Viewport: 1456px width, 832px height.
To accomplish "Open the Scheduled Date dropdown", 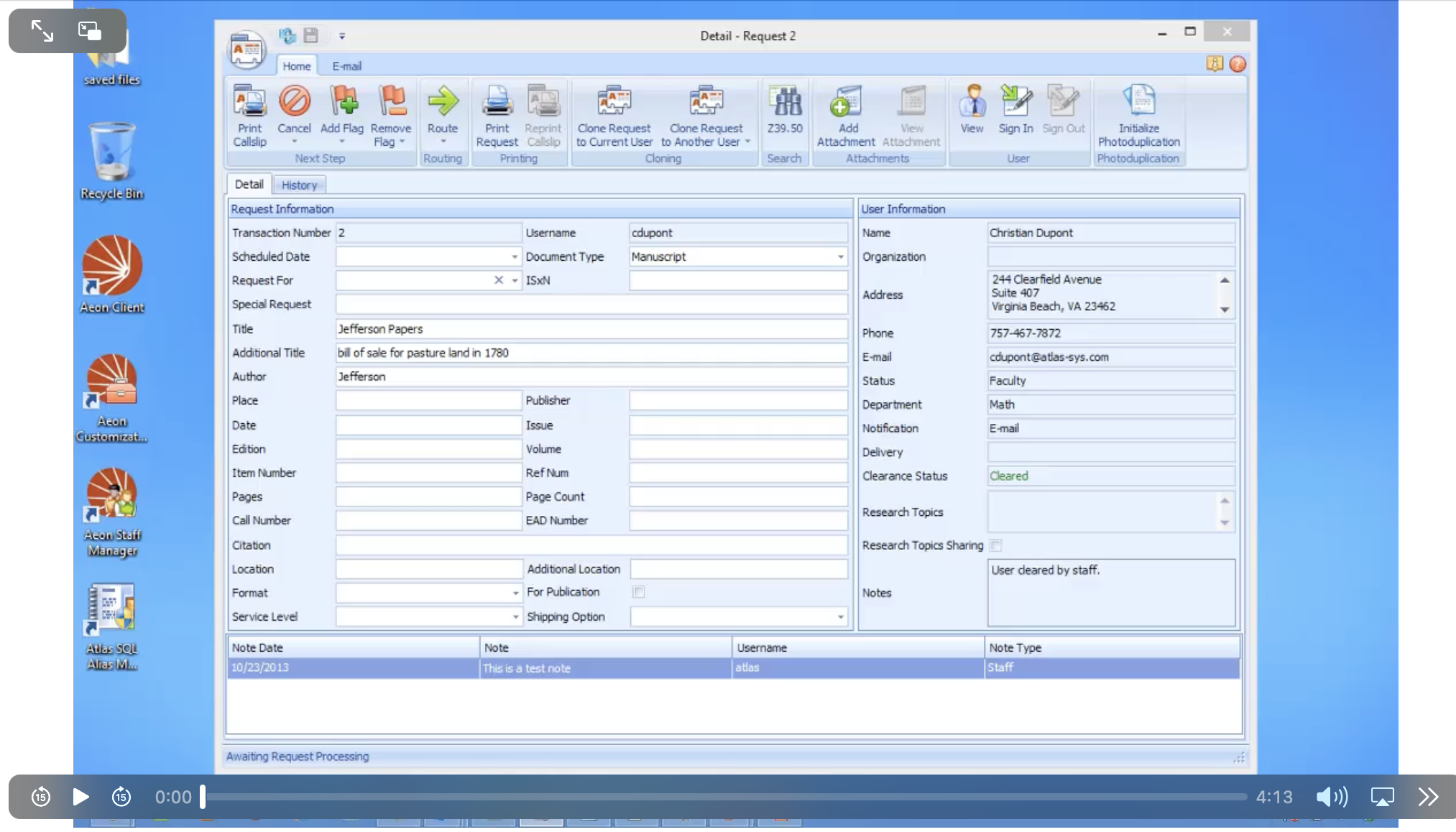I will pos(515,257).
